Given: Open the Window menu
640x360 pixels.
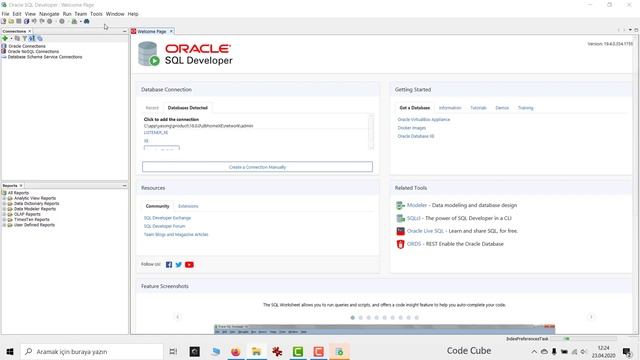Looking at the screenshot, I should tap(115, 14).
